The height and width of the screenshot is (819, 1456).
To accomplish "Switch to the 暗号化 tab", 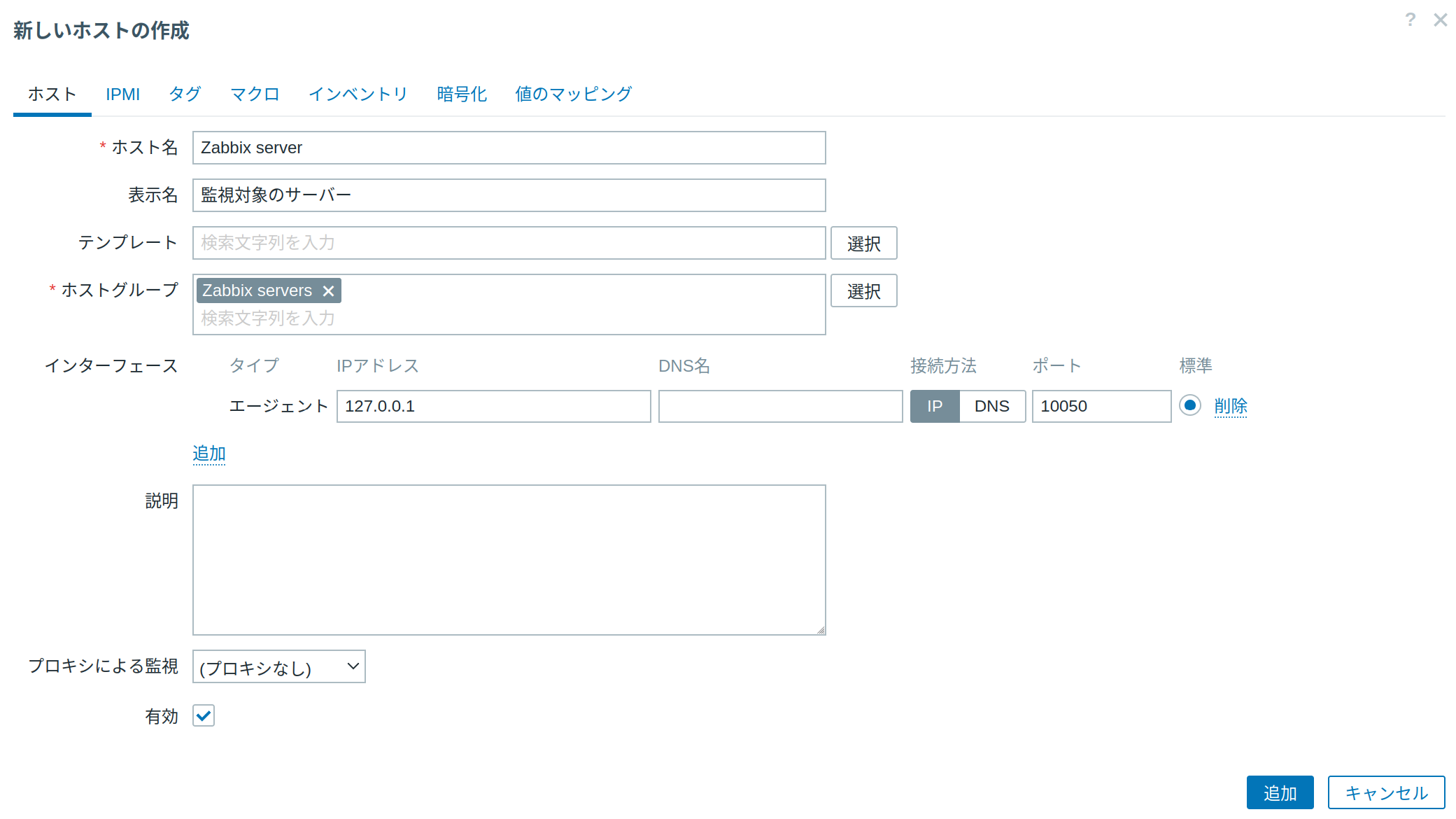I will point(460,94).
